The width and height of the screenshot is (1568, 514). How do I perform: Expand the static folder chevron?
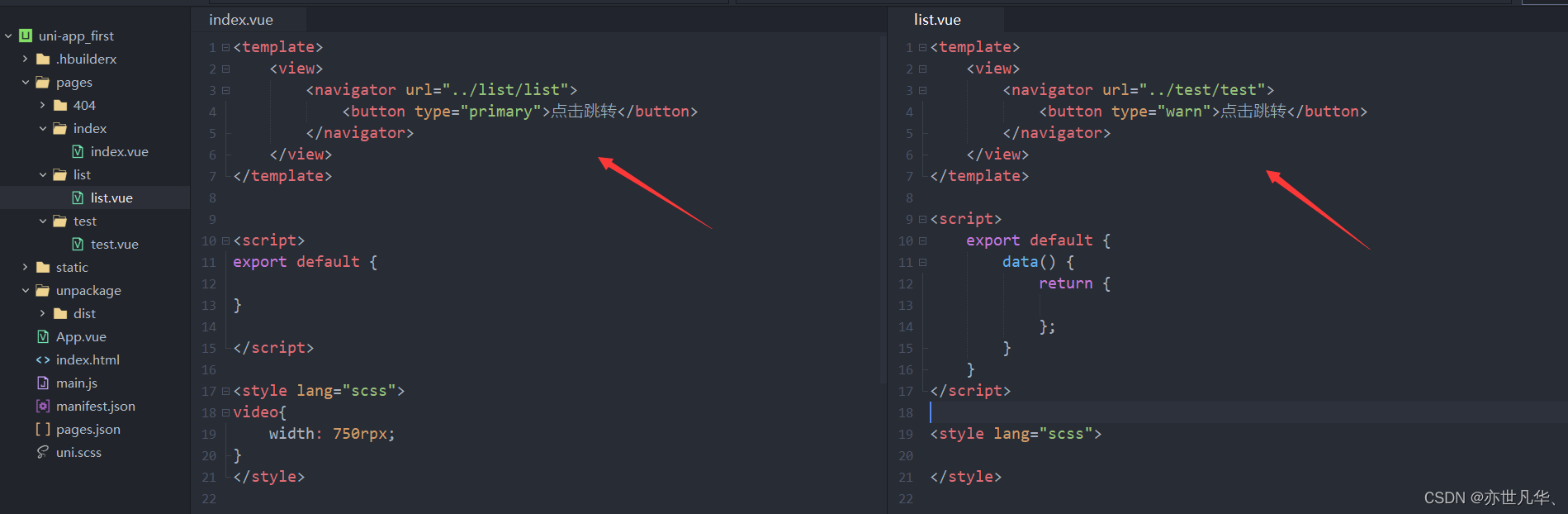[x=25, y=267]
